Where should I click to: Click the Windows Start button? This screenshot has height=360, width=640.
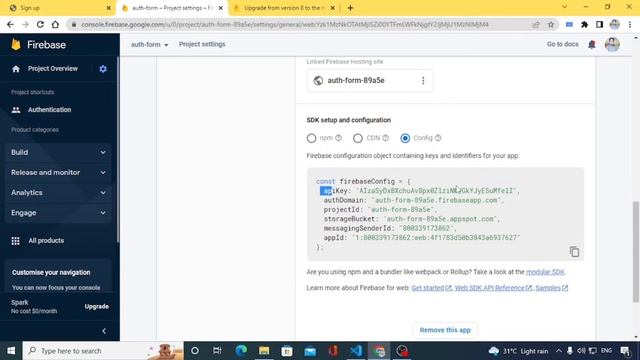(x=11, y=351)
